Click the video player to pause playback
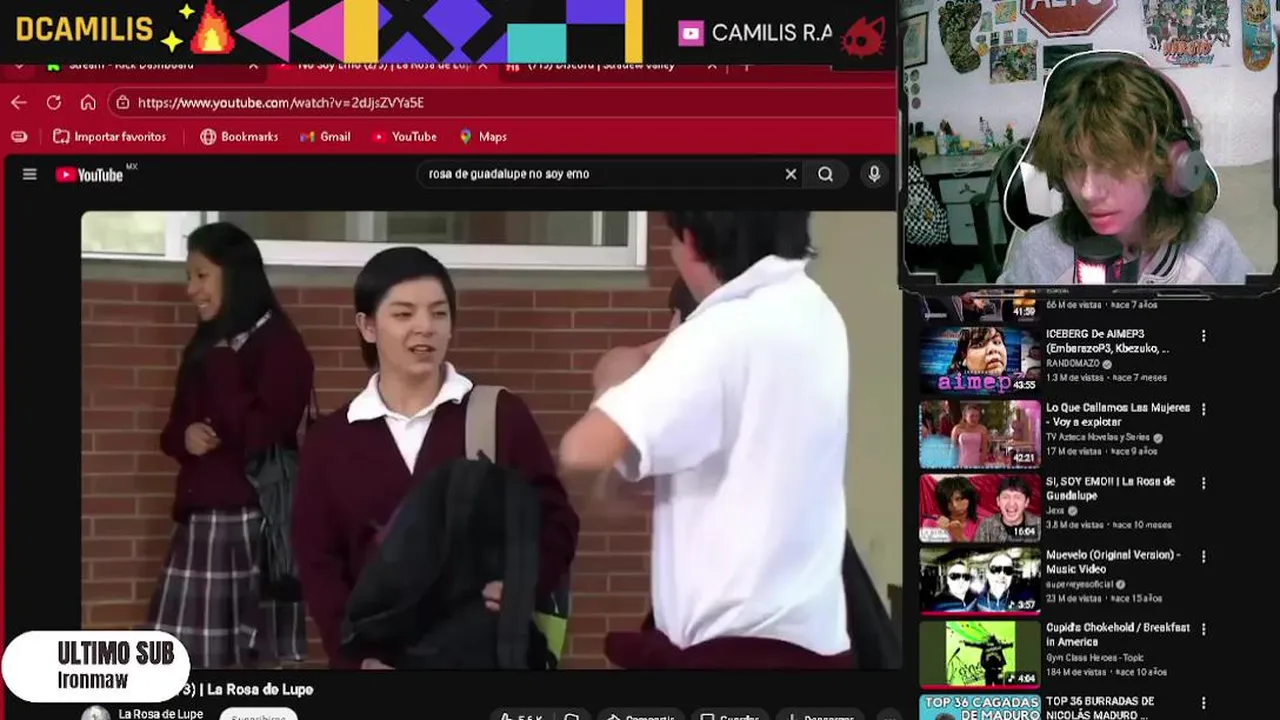 490,439
